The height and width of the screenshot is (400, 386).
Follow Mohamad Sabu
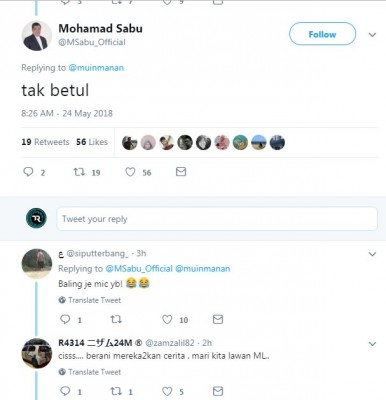[322, 34]
